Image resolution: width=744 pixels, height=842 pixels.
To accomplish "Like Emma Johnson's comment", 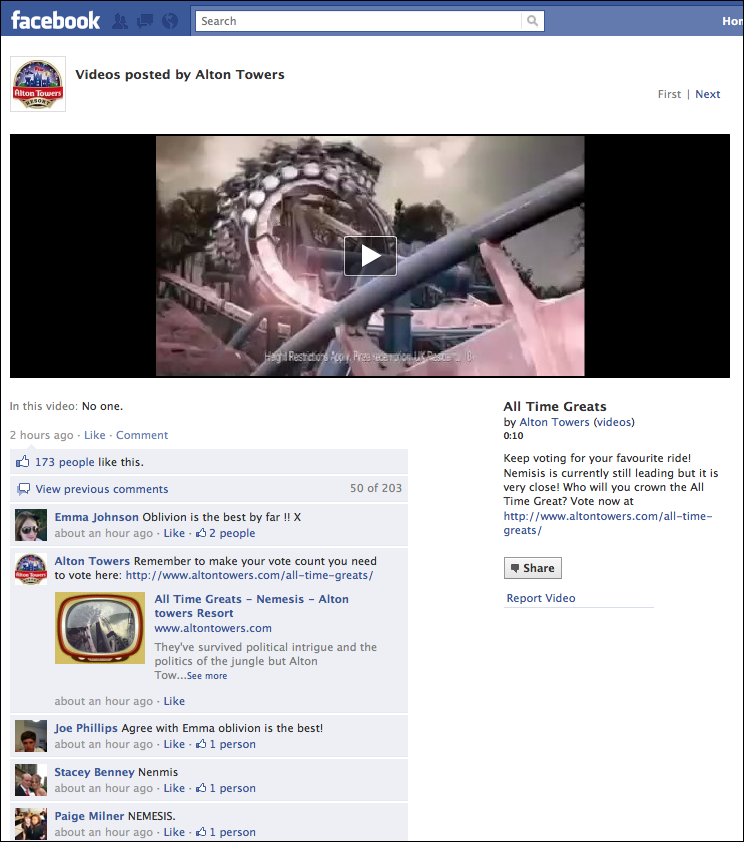I will [174, 533].
